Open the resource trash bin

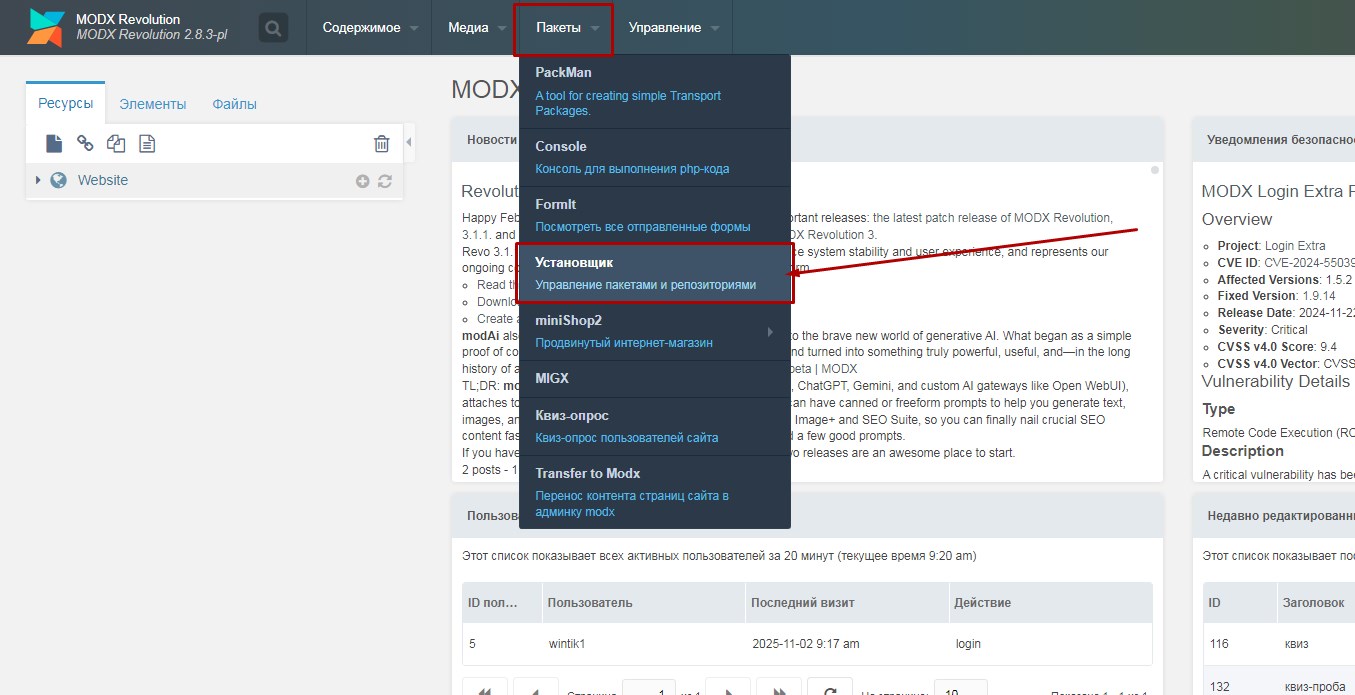(381, 144)
